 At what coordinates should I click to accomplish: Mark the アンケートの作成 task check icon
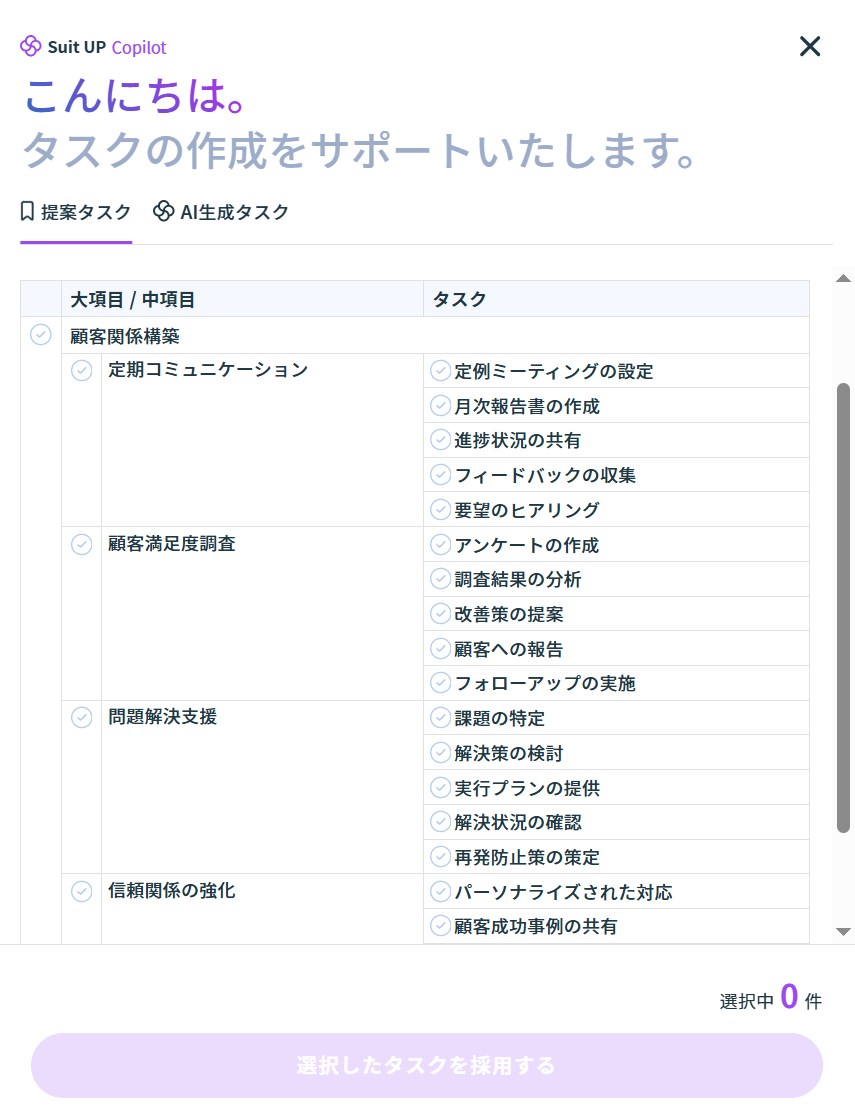pyautogui.click(x=440, y=545)
